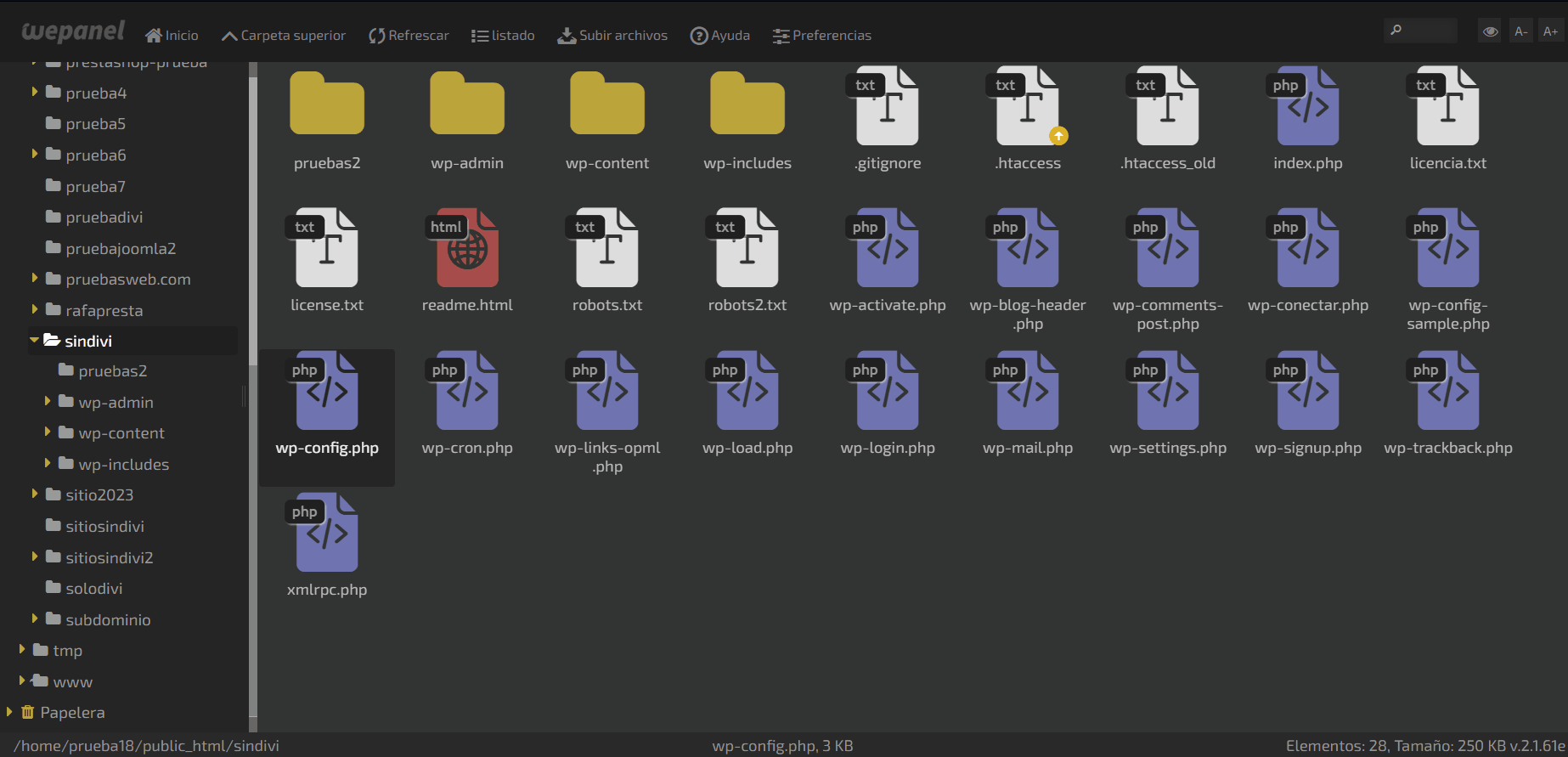Select the xmlrpc.php file icon
Viewport: 1568px width, 757px height.
326,533
